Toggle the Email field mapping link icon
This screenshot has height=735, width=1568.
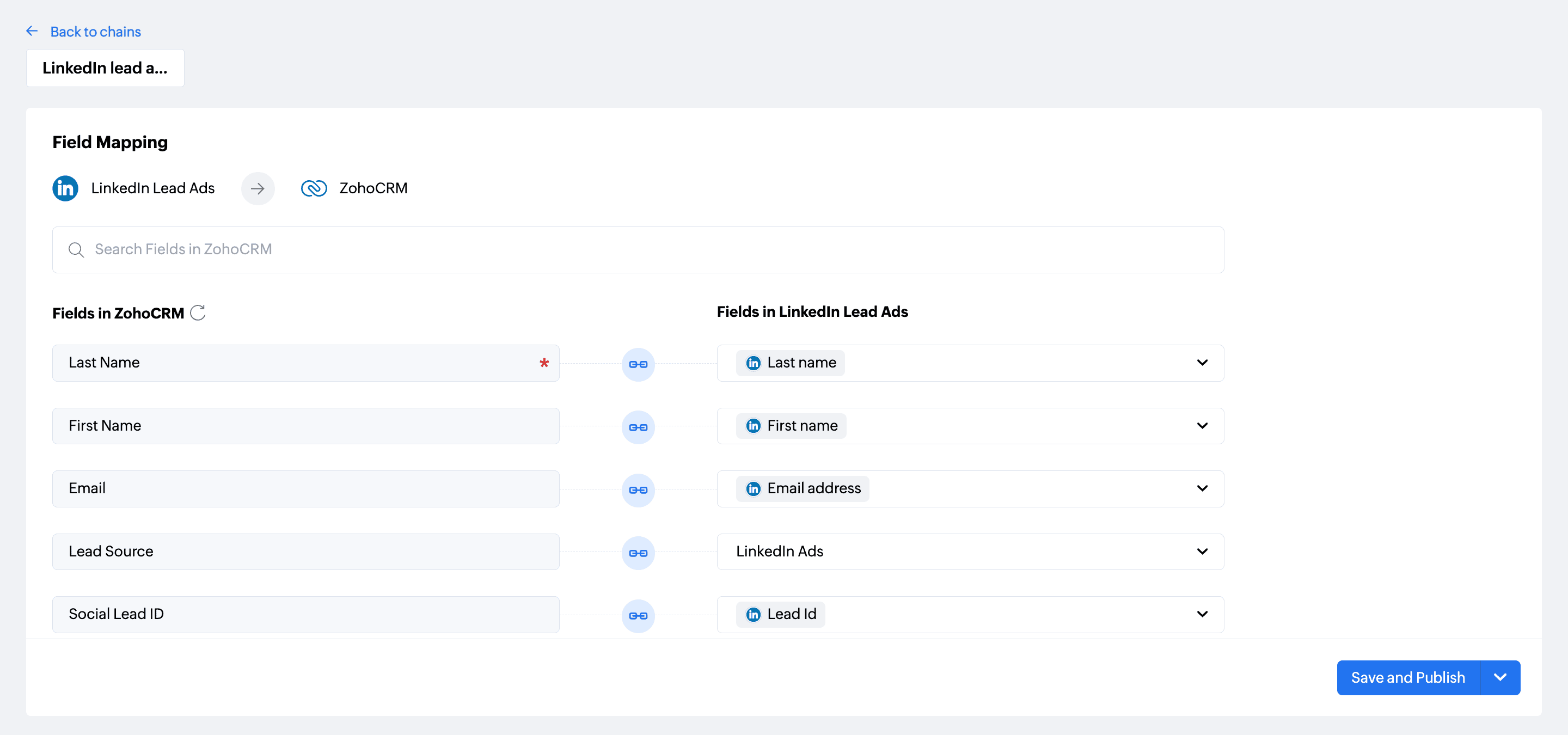638,490
